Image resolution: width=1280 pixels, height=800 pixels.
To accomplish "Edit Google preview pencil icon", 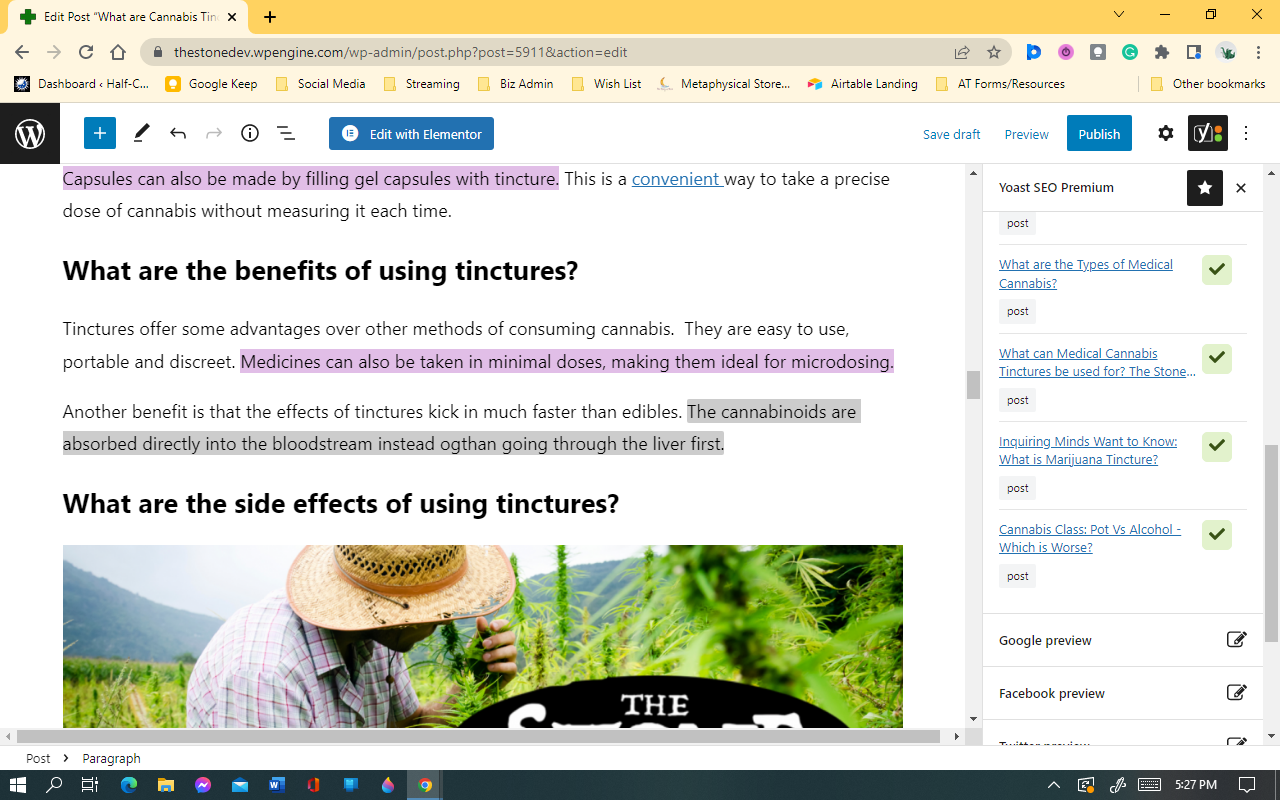I will coord(1237,640).
